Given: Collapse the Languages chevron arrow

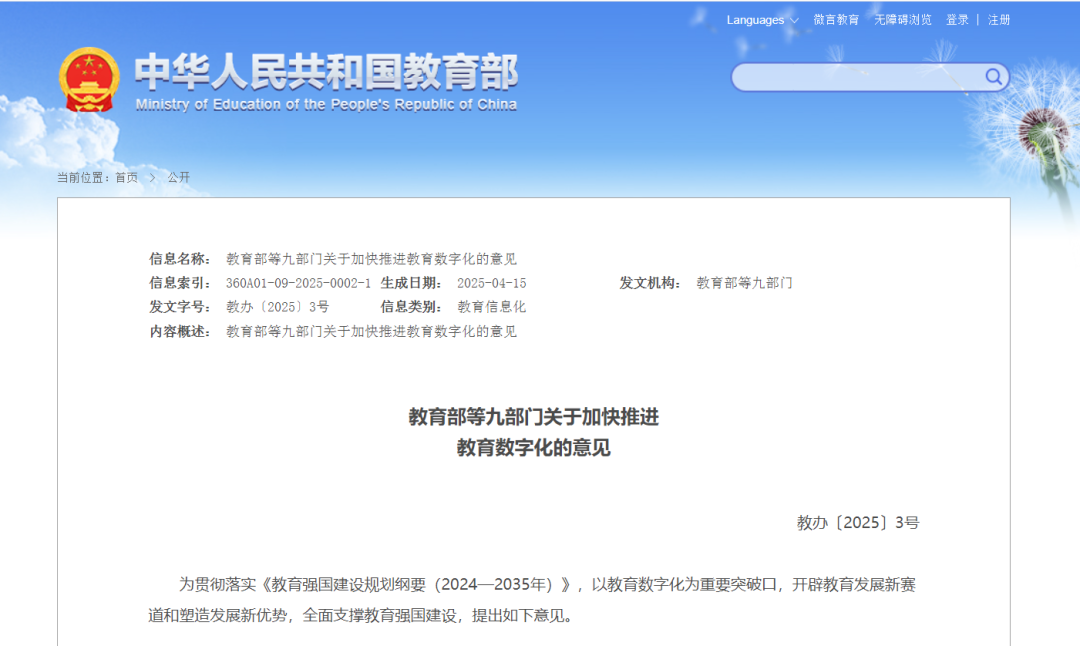Looking at the screenshot, I should click(x=794, y=20).
